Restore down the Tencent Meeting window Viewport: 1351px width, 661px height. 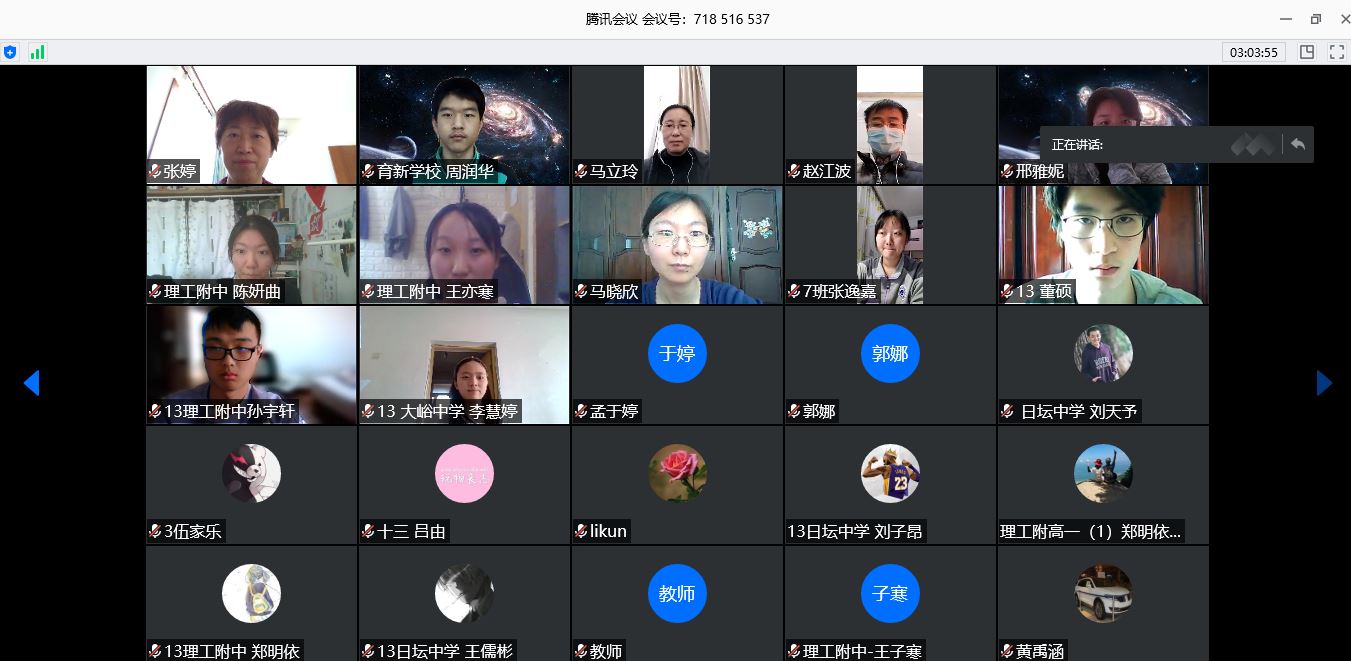point(1315,19)
